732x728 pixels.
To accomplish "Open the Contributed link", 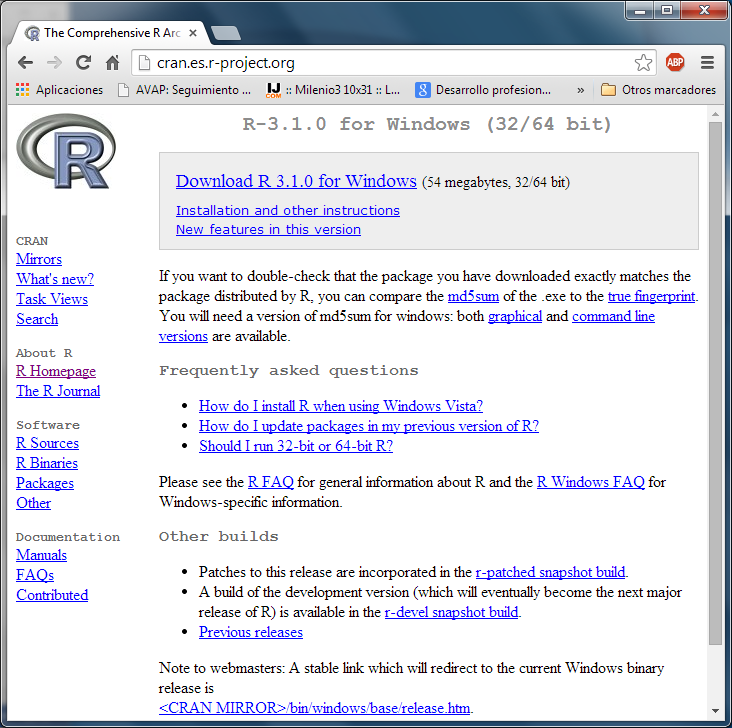I will coord(52,595).
